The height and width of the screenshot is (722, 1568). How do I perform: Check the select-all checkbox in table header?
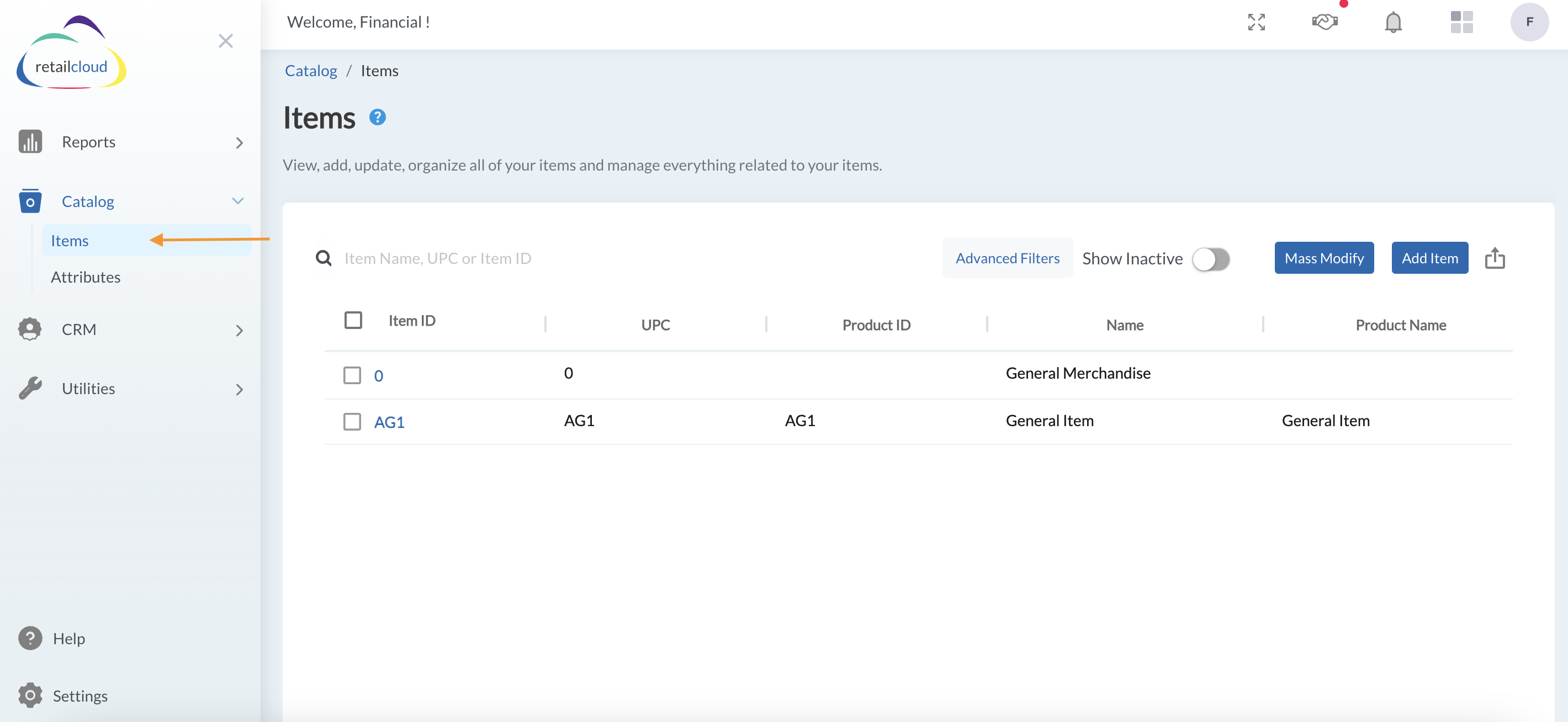(353, 320)
